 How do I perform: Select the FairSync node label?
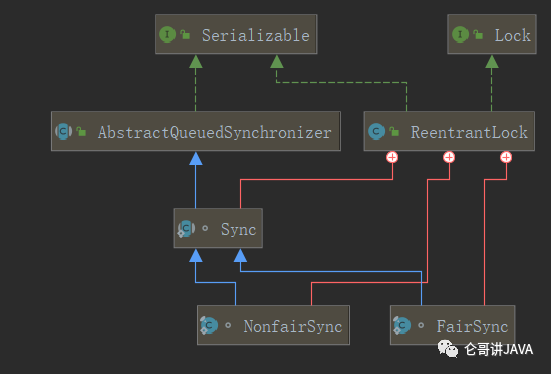click(472, 327)
